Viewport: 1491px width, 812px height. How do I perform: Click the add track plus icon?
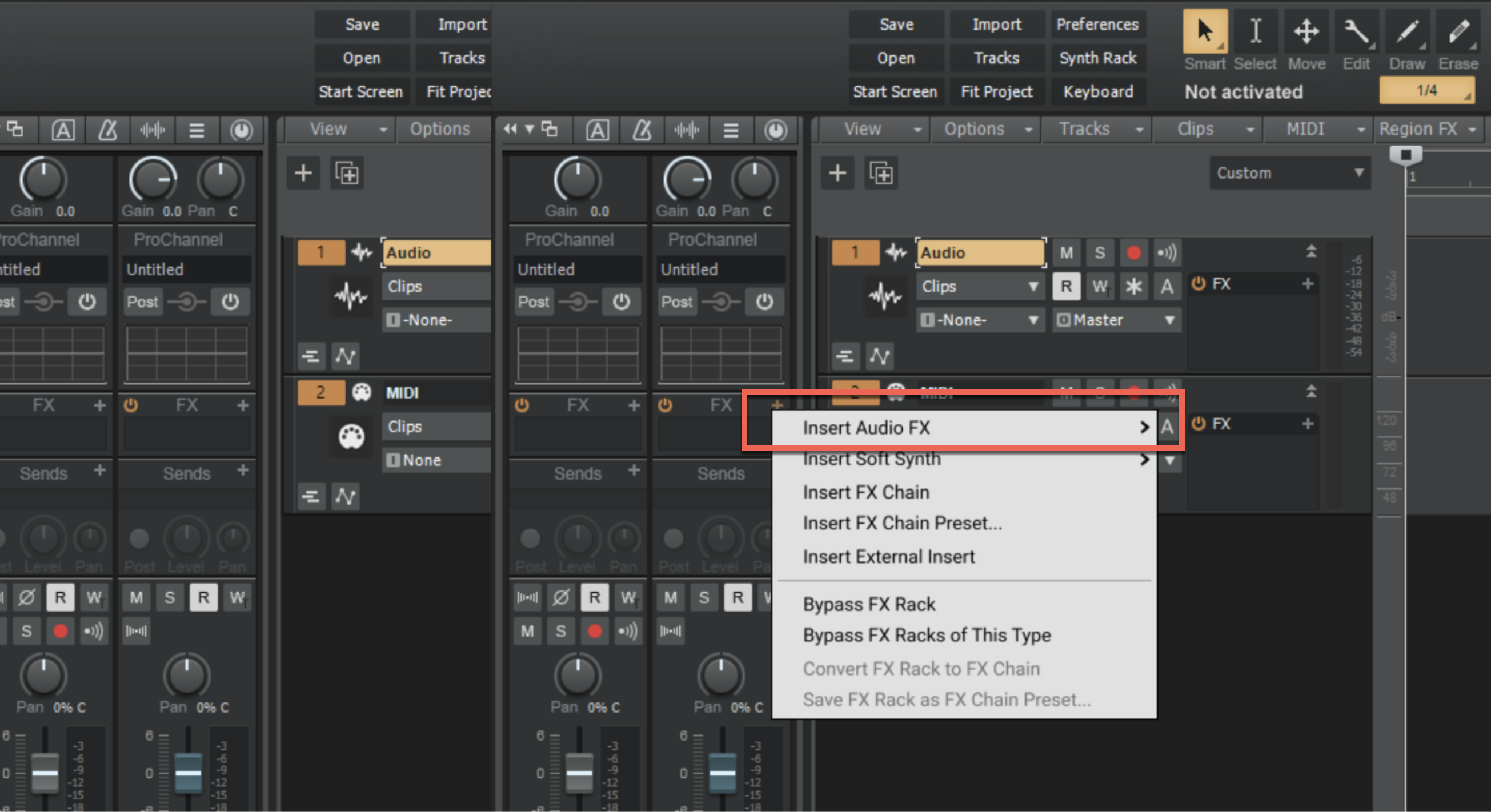pos(837,173)
